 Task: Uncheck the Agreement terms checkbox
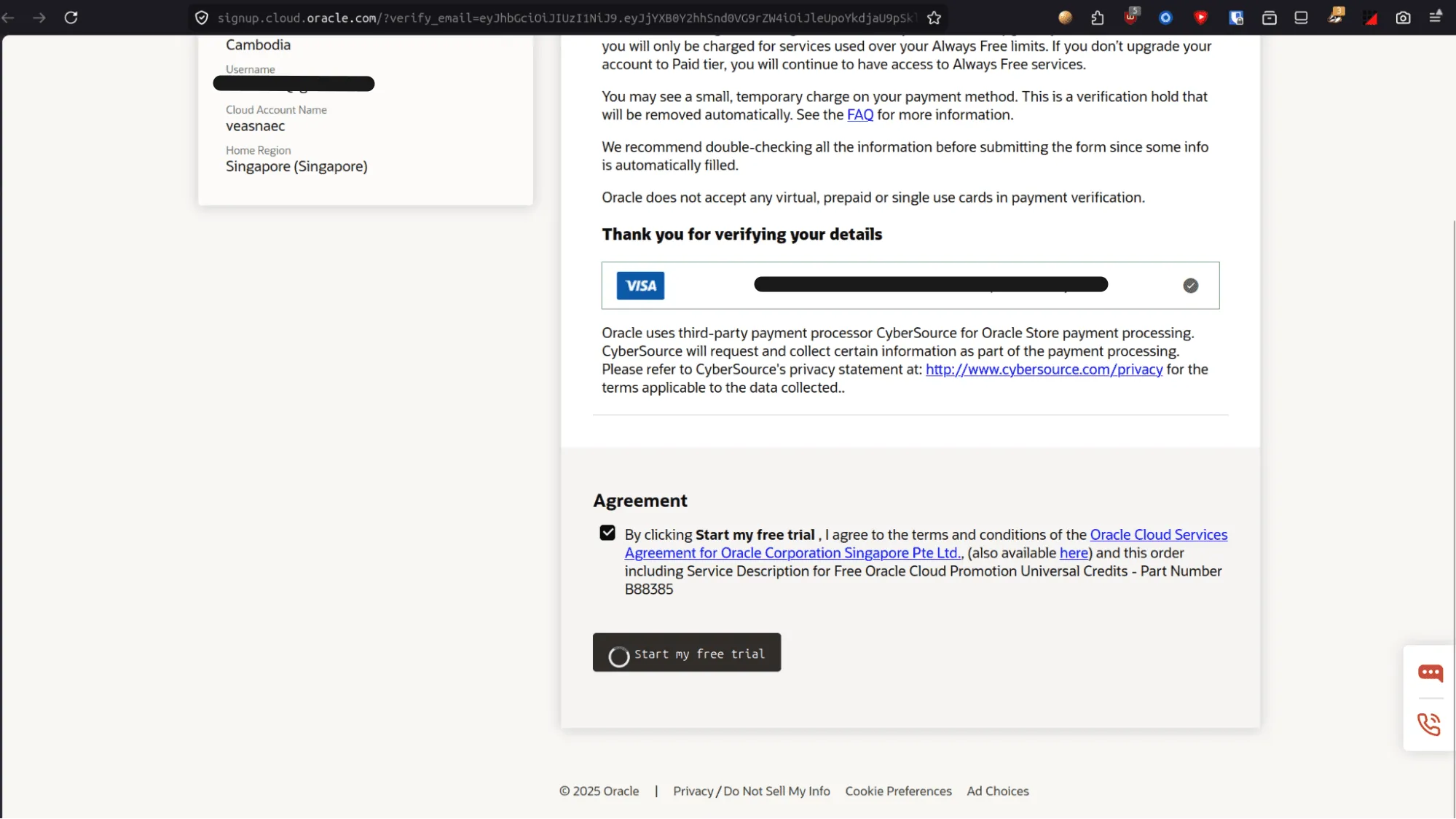tap(607, 533)
